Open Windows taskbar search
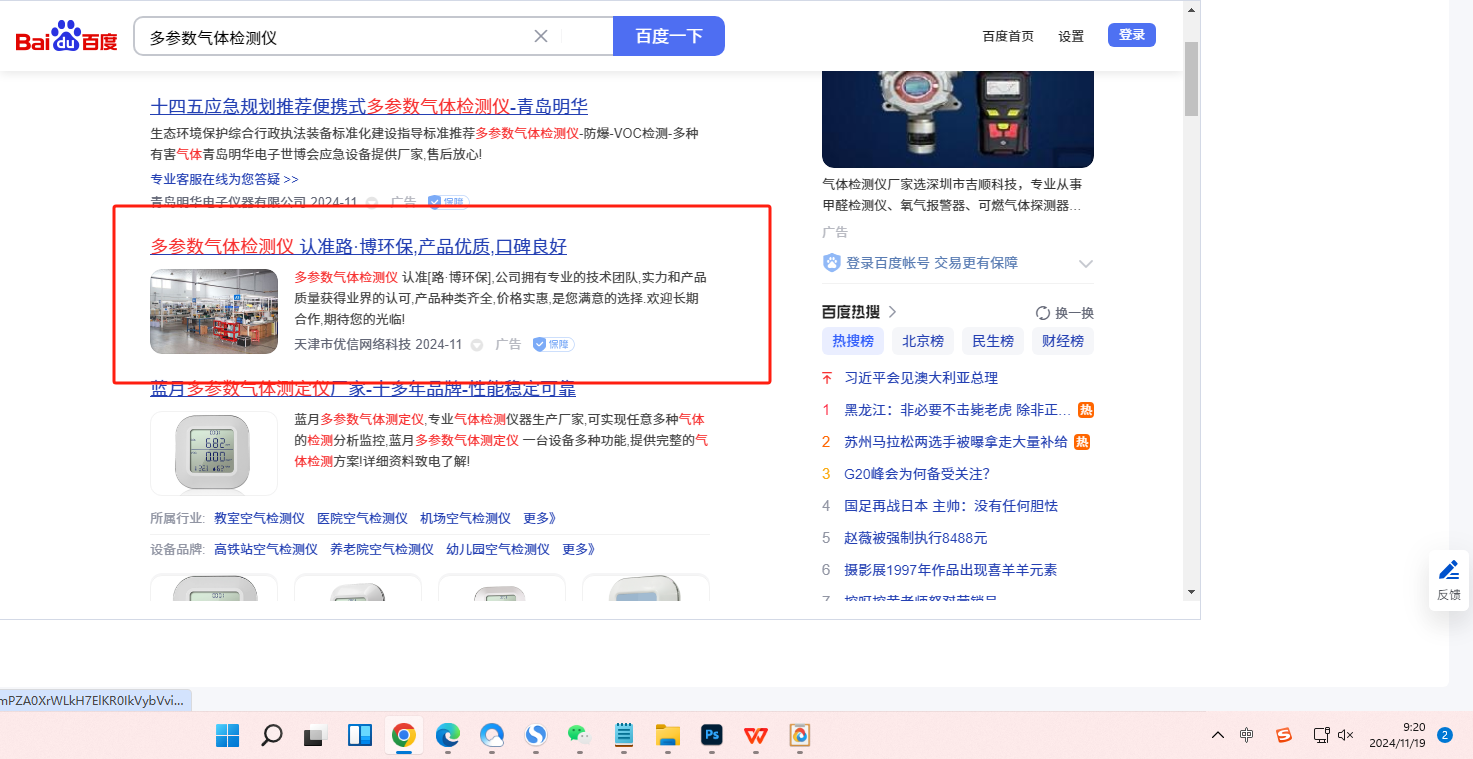Viewport: 1473px width, 759px height. 271,736
